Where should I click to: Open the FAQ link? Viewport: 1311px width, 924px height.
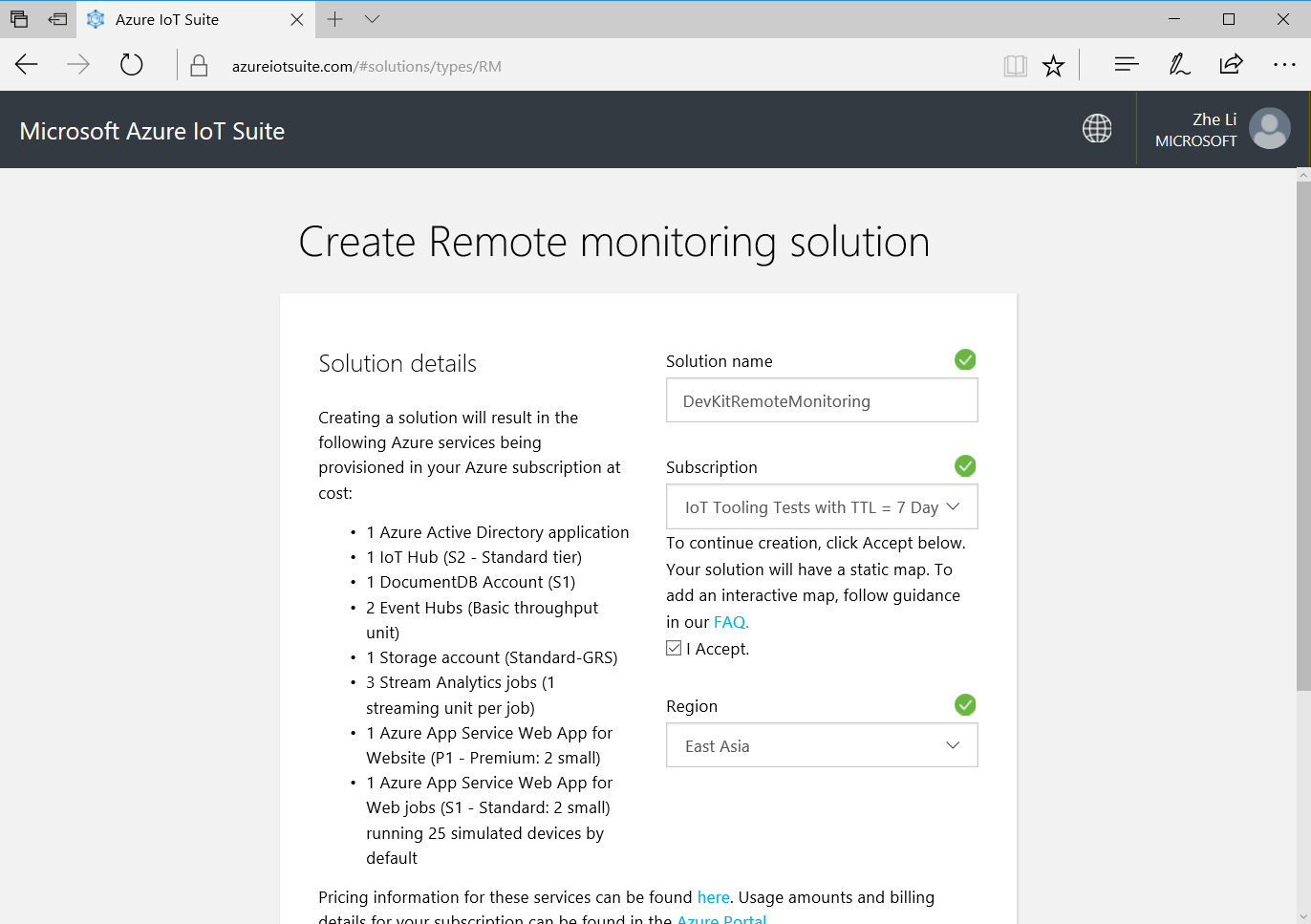731,622
